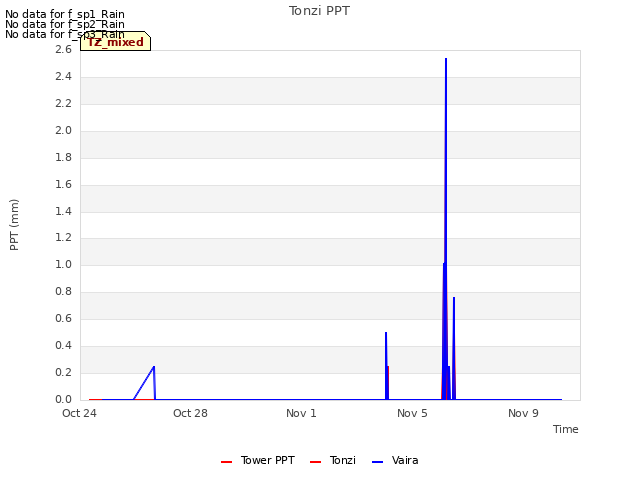Toggle the Tonzi legend series

(333, 460)
